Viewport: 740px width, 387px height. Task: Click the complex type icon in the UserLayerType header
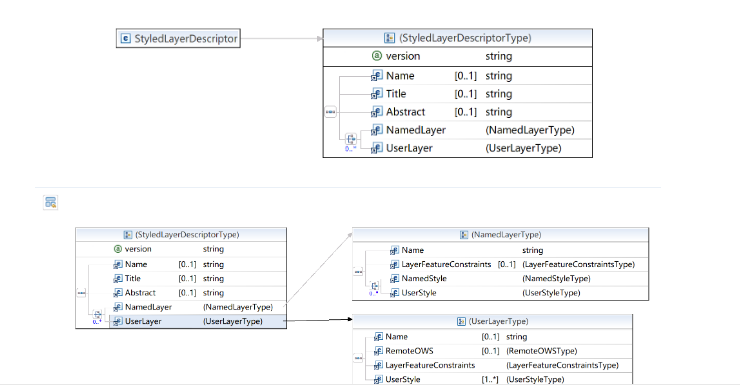click(461, 321)
